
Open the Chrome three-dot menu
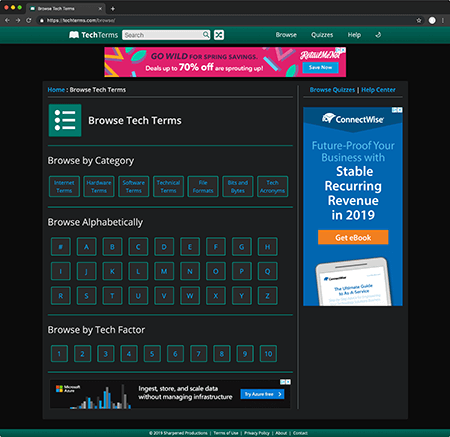[443, 20]
